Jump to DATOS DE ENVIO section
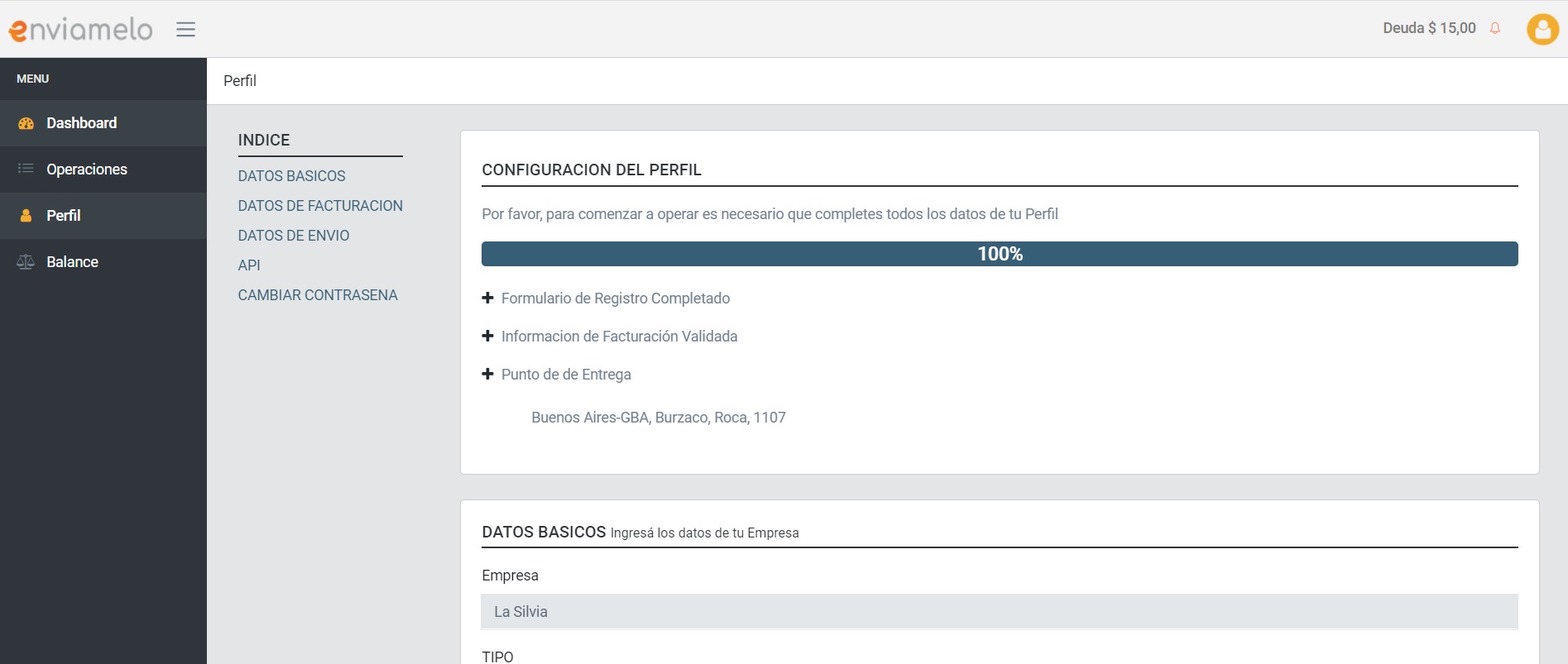1568x664 pixels. [x=294, y=236]
